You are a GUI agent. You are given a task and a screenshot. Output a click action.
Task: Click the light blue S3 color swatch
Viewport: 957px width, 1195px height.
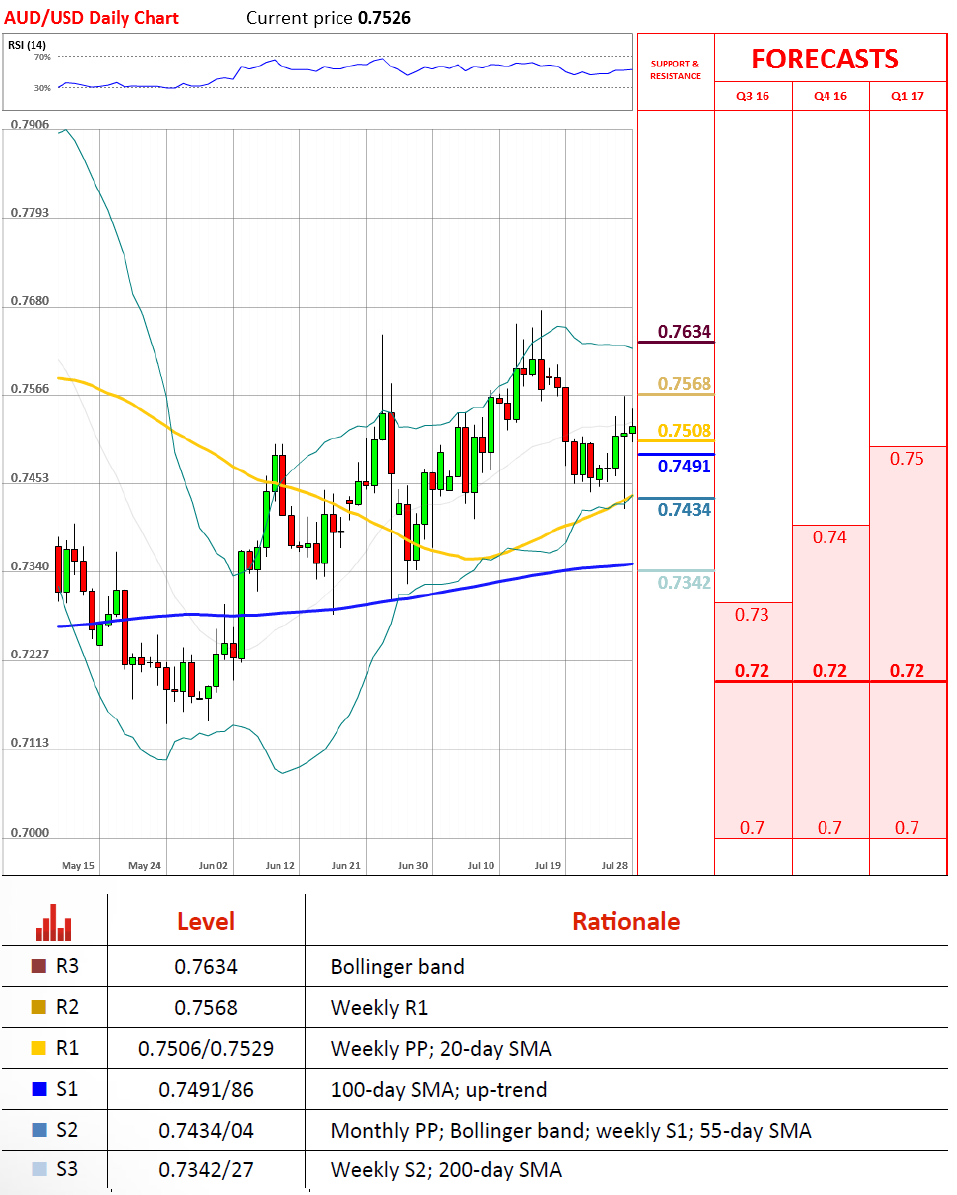pos(39,1169)
